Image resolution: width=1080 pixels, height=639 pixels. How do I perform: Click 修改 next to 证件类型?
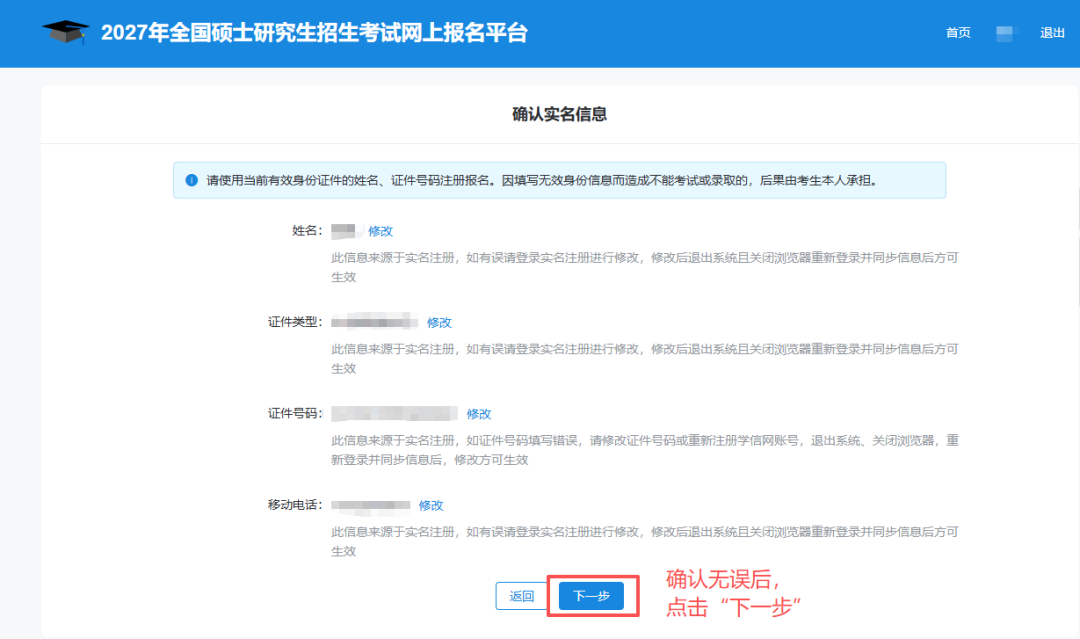(439, 322)
